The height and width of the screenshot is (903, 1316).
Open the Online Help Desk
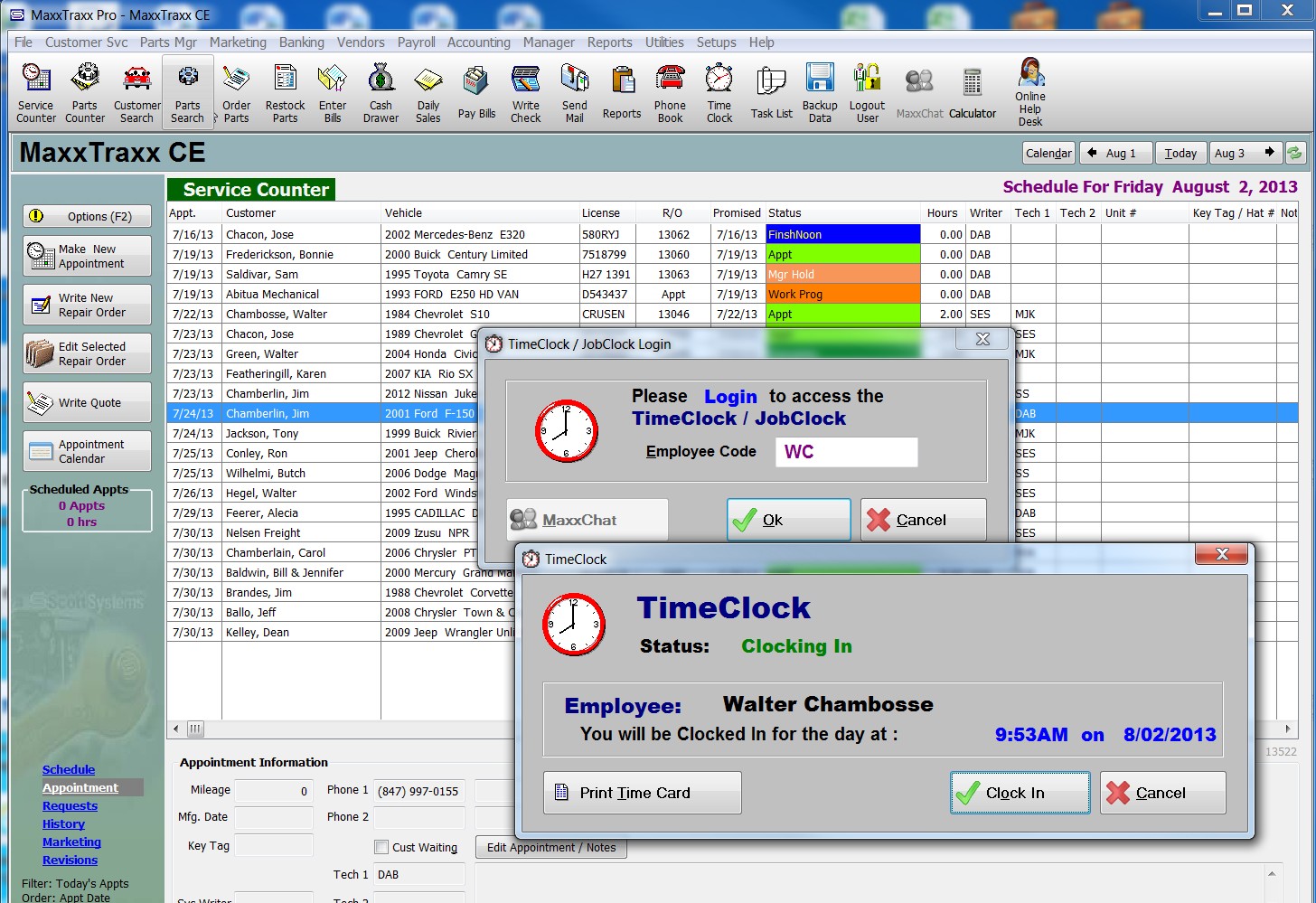click(1030, 91)
